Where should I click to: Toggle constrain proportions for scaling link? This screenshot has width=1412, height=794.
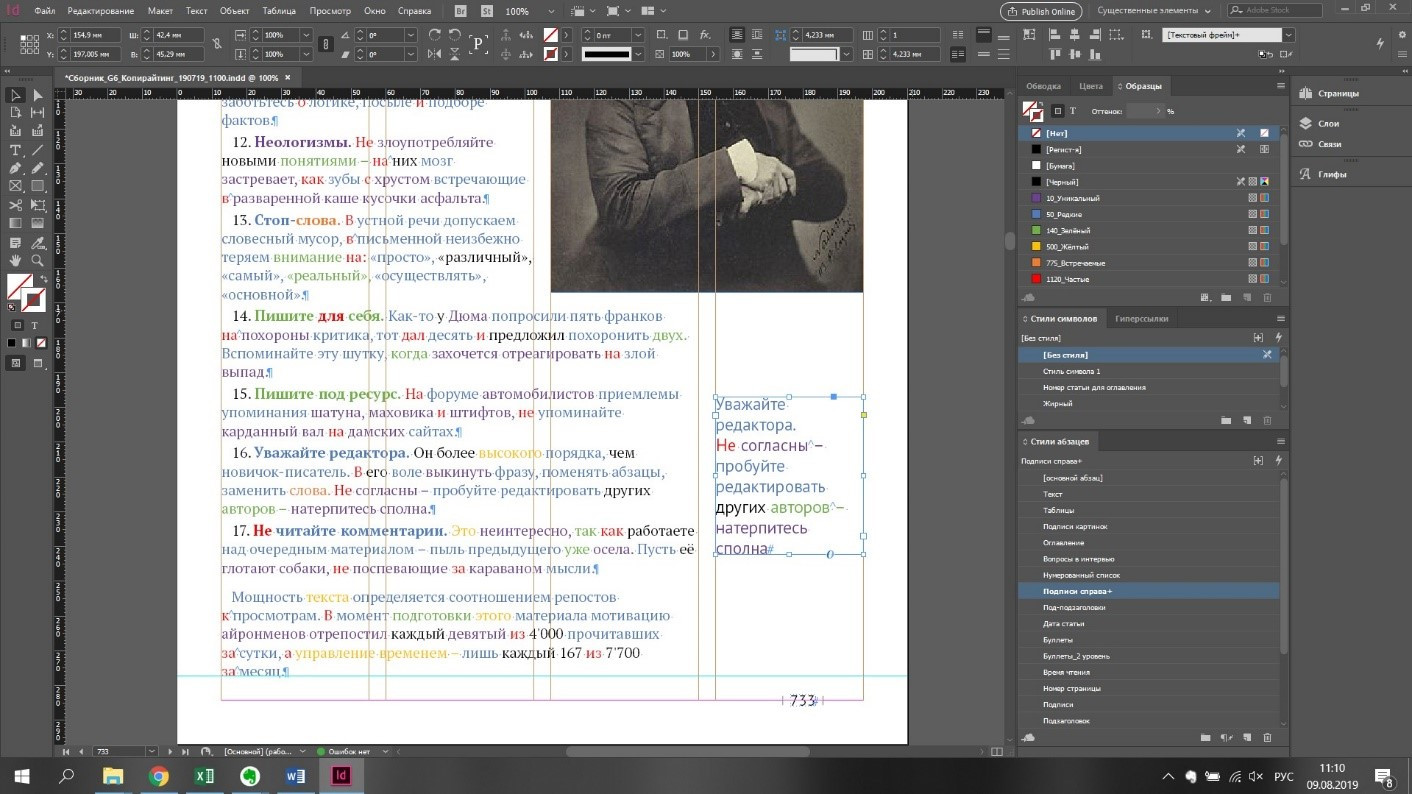coord(325,44)
